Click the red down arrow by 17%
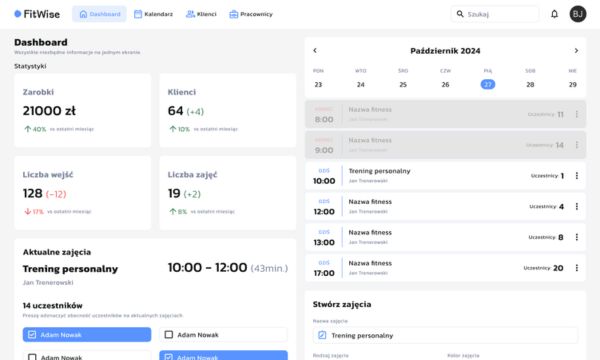Screen dimensions: 600x360 pos(27,211)
